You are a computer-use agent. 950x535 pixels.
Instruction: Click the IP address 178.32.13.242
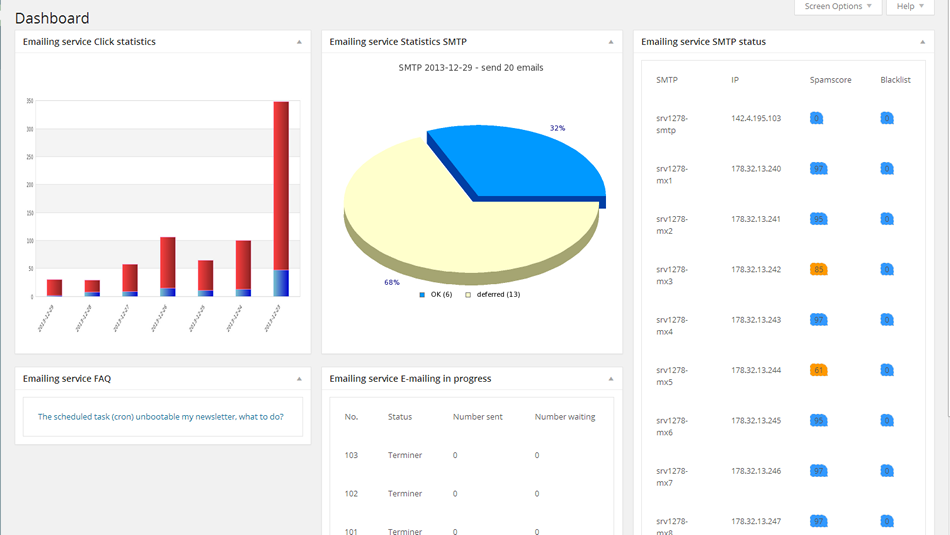coord(756,269)
